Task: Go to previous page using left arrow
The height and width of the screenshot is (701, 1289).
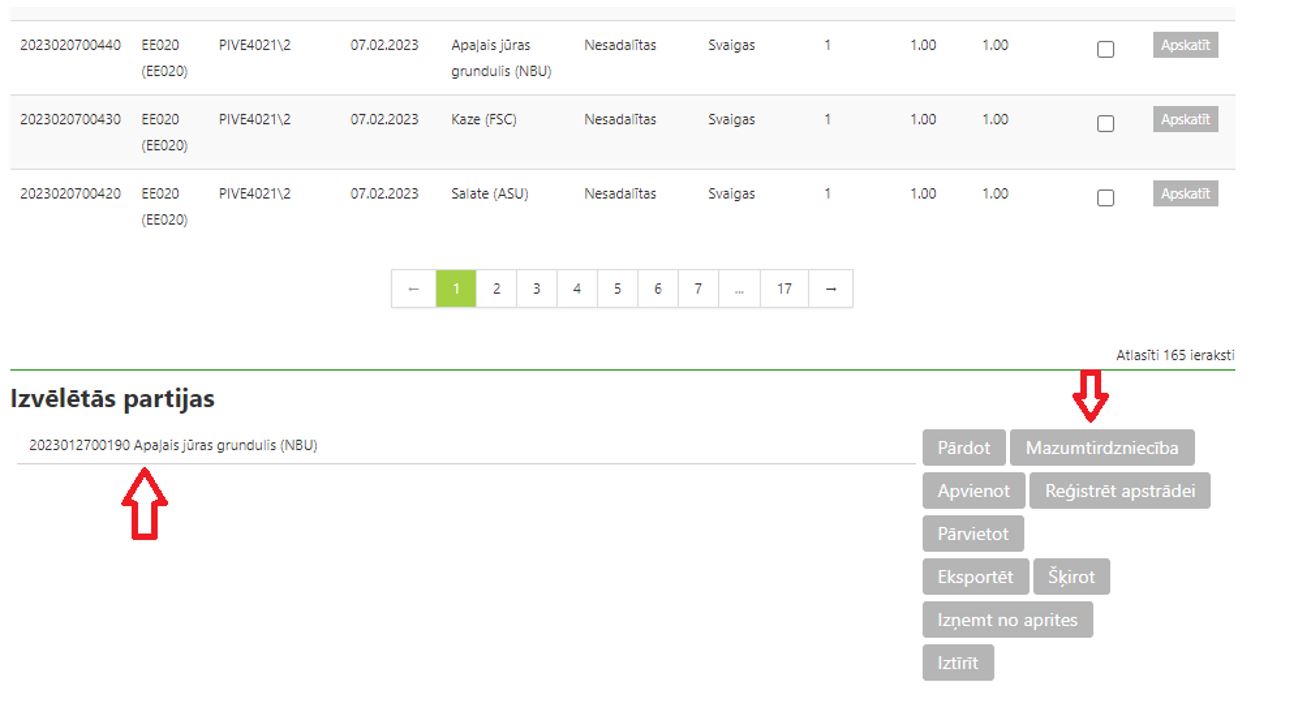Action: click(413, 289)
